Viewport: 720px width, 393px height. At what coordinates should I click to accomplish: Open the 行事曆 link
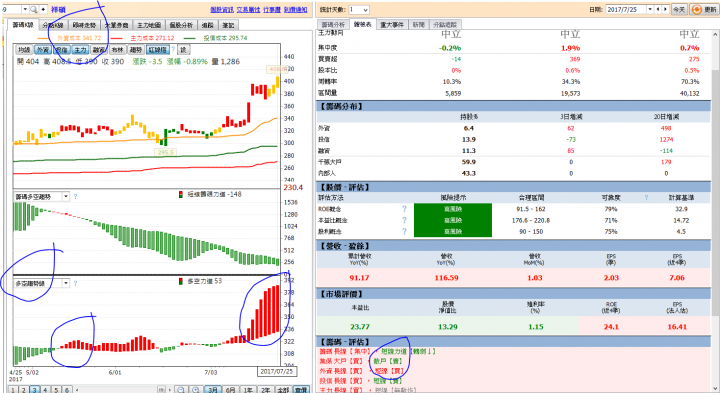click(272, 10)
